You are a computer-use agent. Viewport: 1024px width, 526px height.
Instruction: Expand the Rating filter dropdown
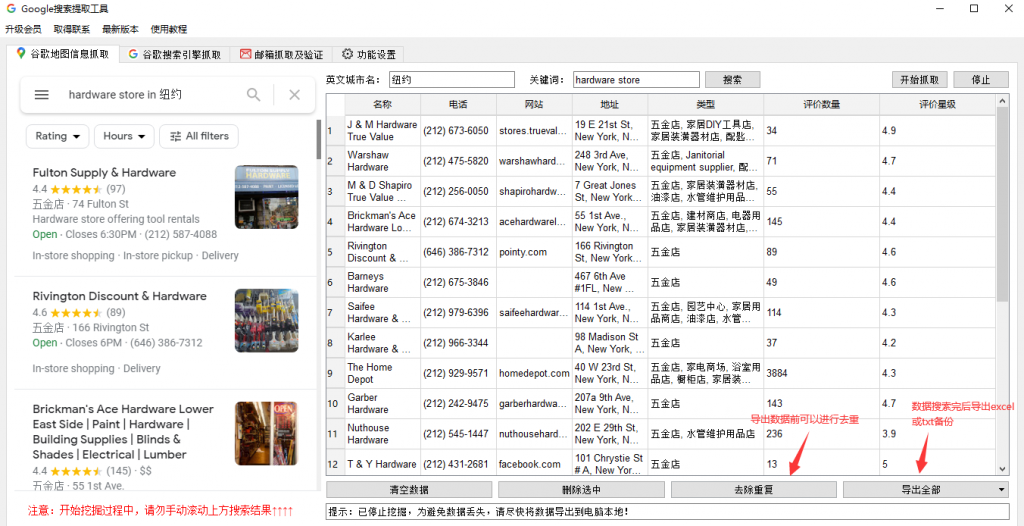[57, 137]
